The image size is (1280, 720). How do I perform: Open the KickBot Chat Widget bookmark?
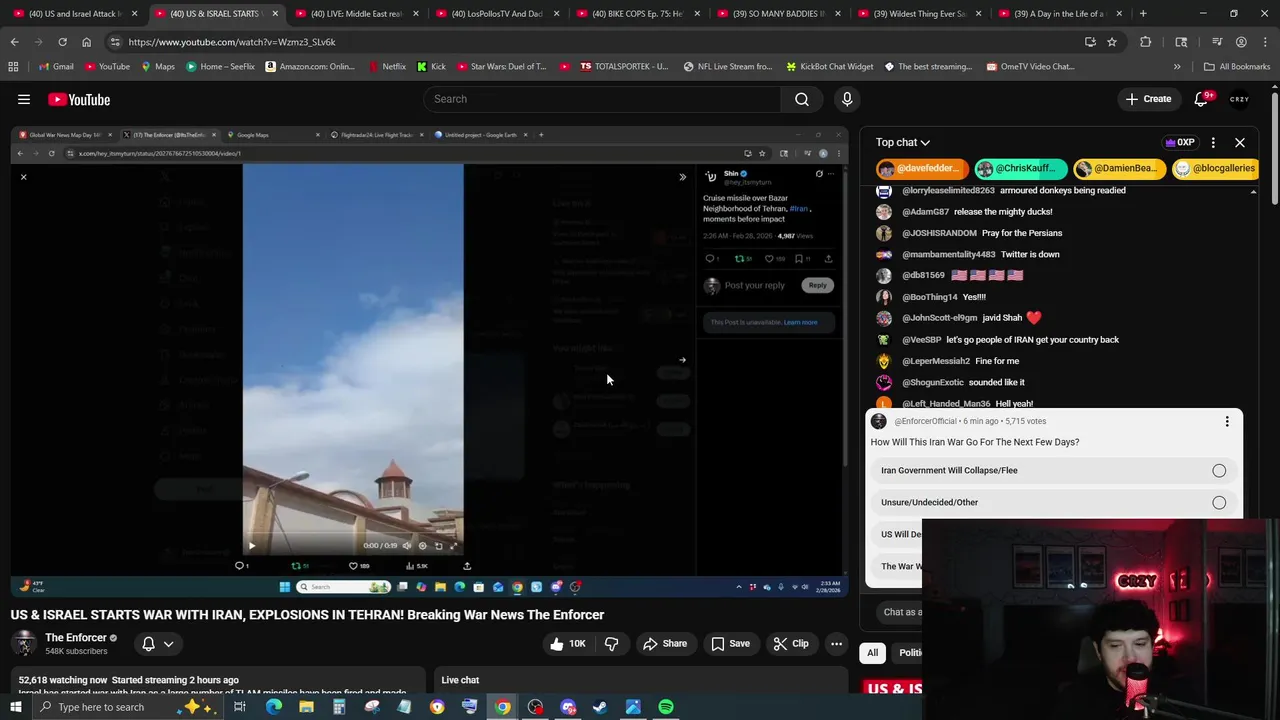(x=829, y=66)
